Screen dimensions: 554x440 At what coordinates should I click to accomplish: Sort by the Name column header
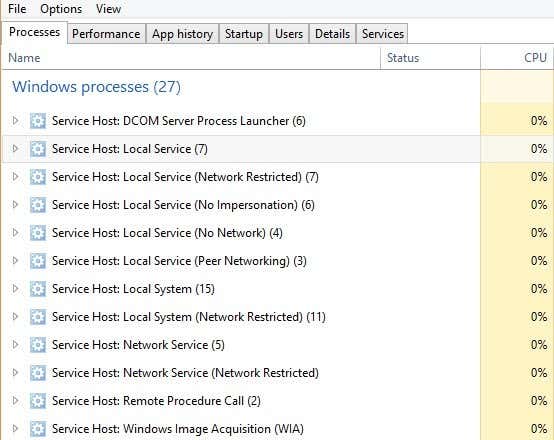point(191,58)
